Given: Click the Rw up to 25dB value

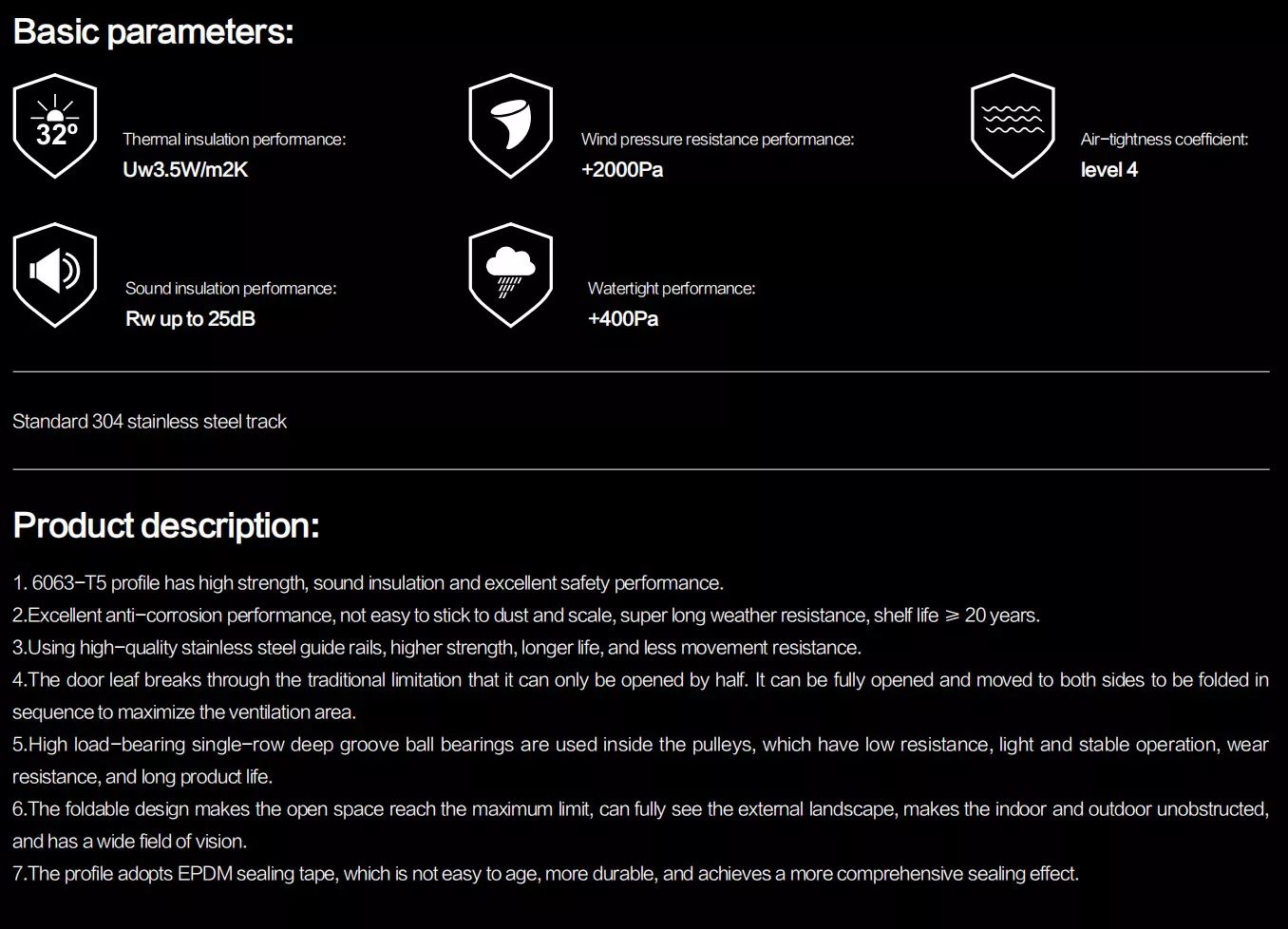Looking at the screenshot, I should [190, 319].
